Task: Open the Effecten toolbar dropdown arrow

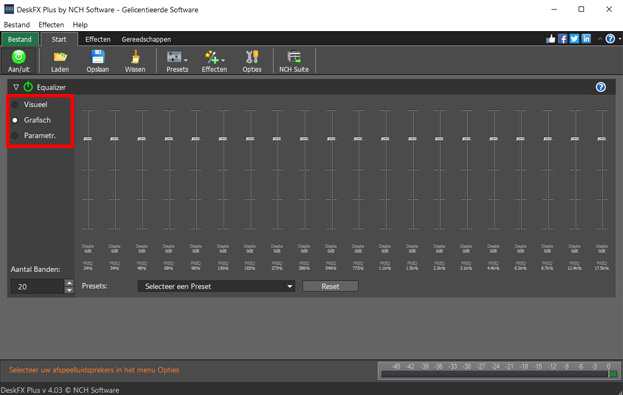Action: pos(223,60)
